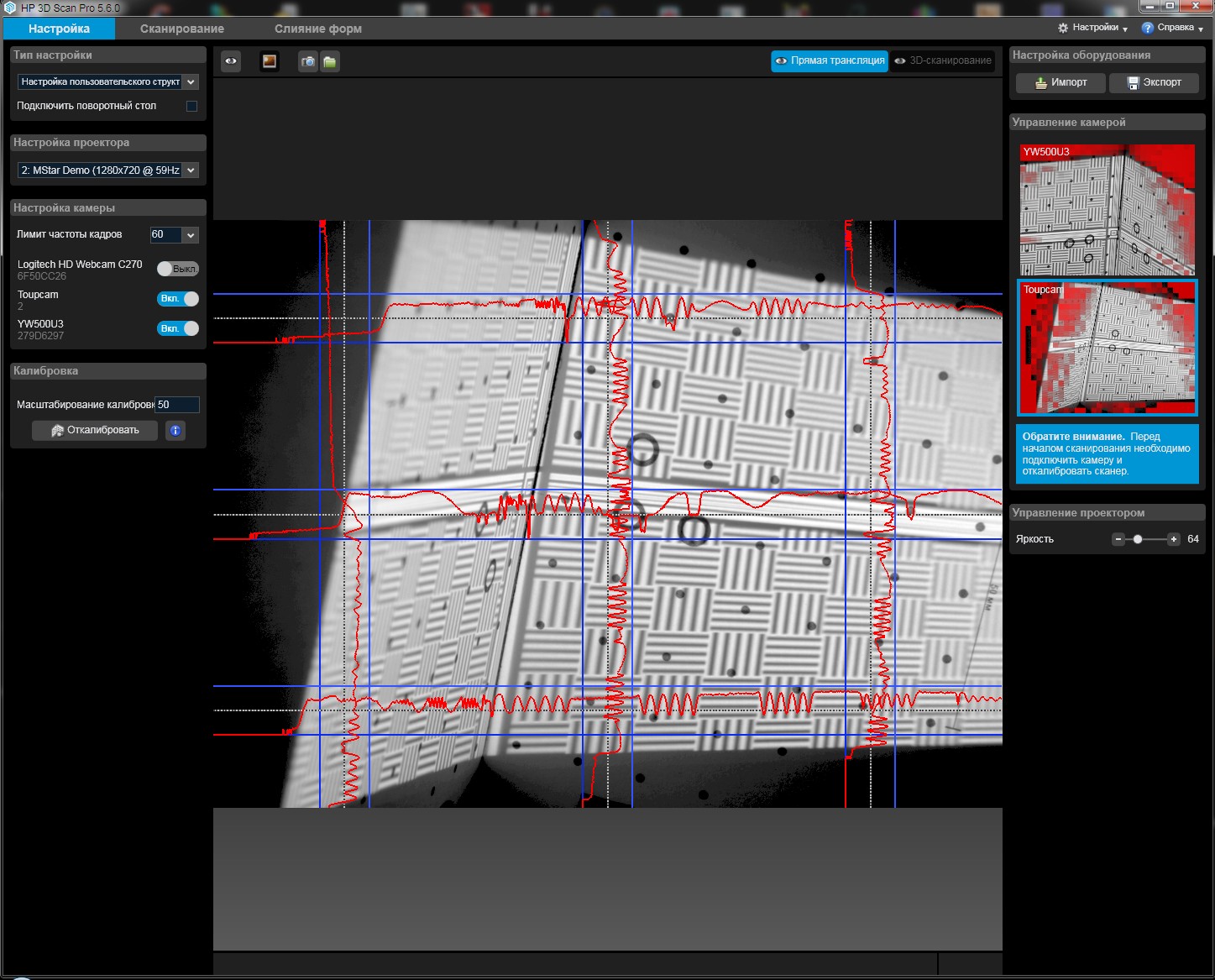Disable the YW500U3 camera toggle
This screenshot has height=980, width=1215.
[x=177, y=328]
